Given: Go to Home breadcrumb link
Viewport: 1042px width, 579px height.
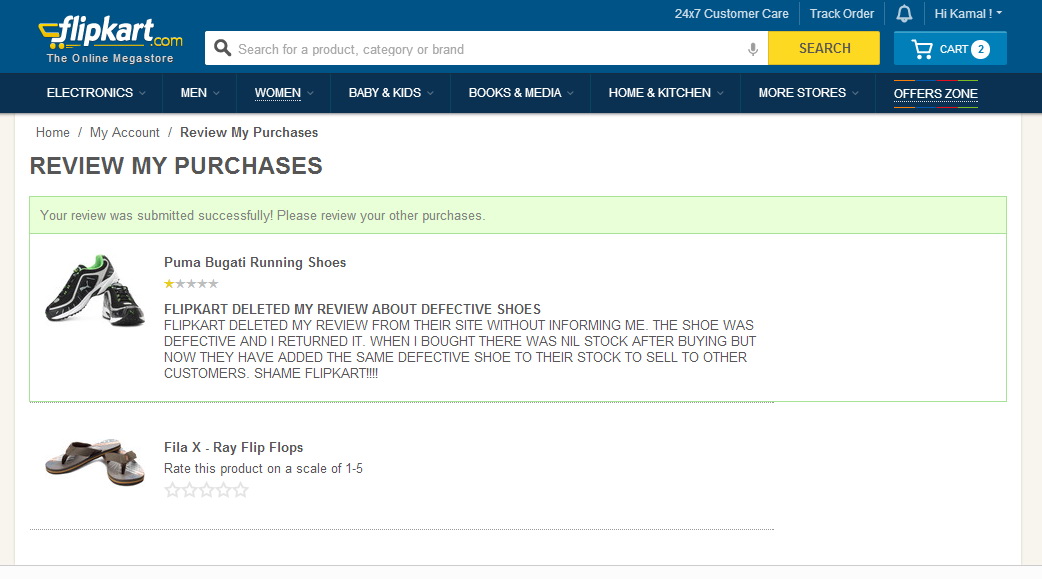Looking at the screenshot, I should pyautogui.click(x=52, y=132).
